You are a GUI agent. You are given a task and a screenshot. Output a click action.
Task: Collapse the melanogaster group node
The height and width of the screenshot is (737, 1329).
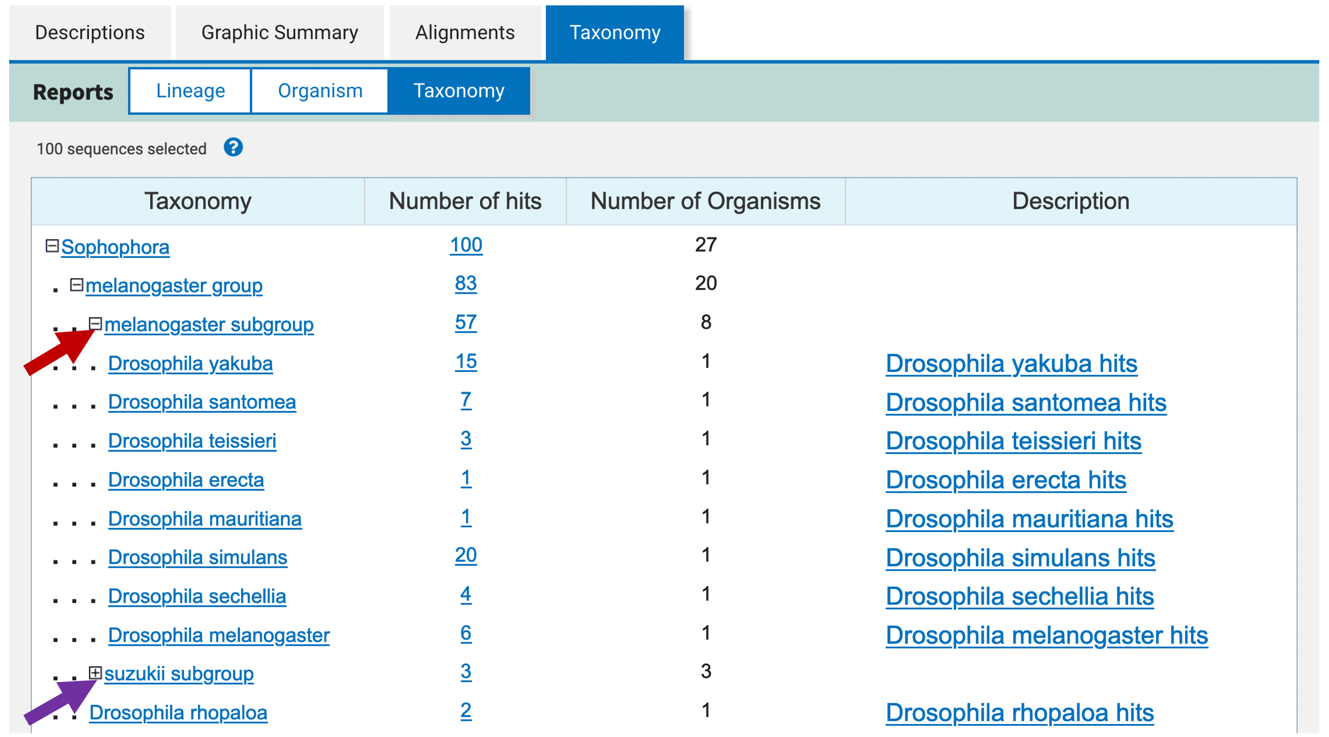click(x=76, y=285)
